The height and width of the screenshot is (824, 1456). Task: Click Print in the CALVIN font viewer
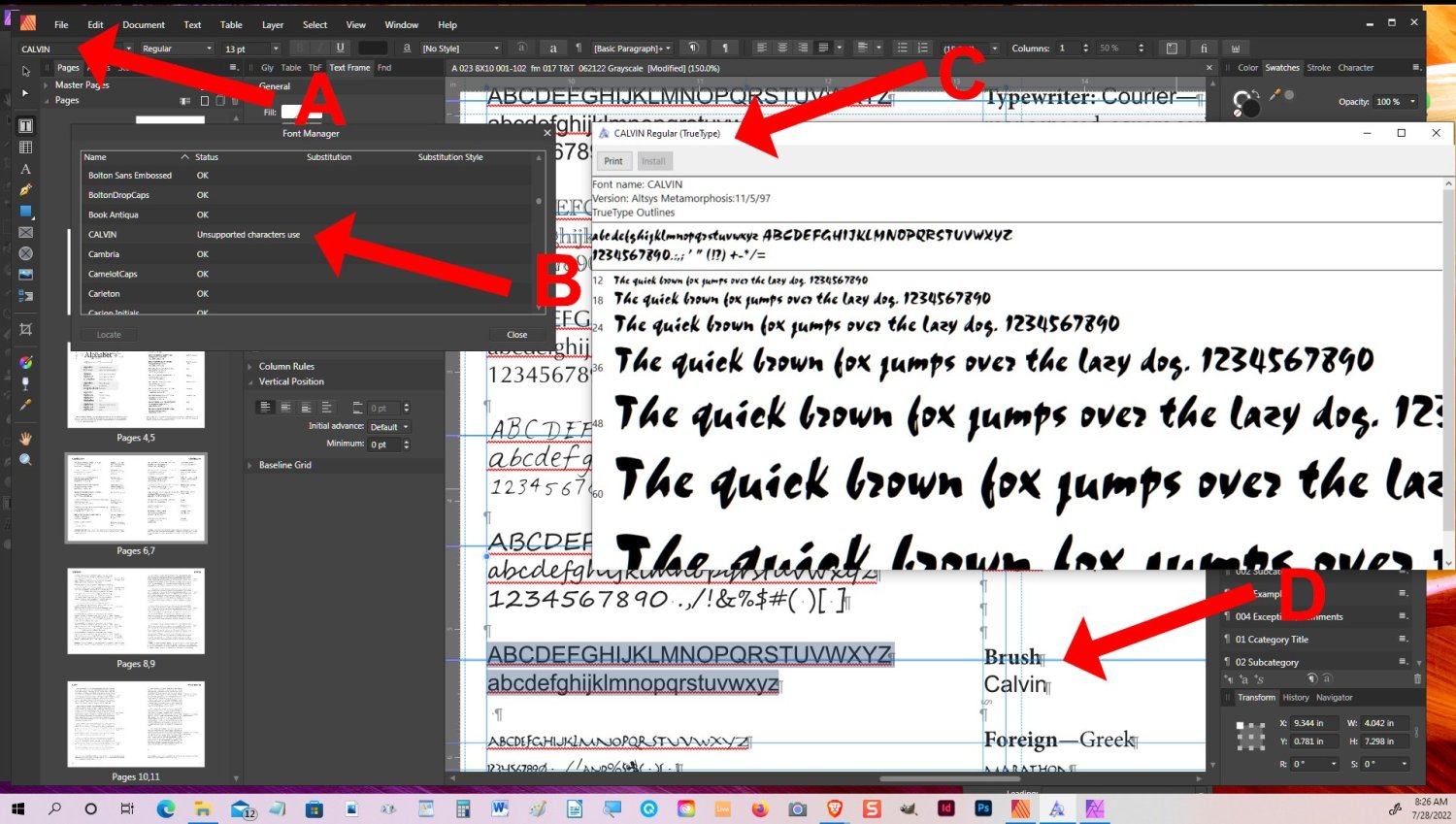click(614, 161)
